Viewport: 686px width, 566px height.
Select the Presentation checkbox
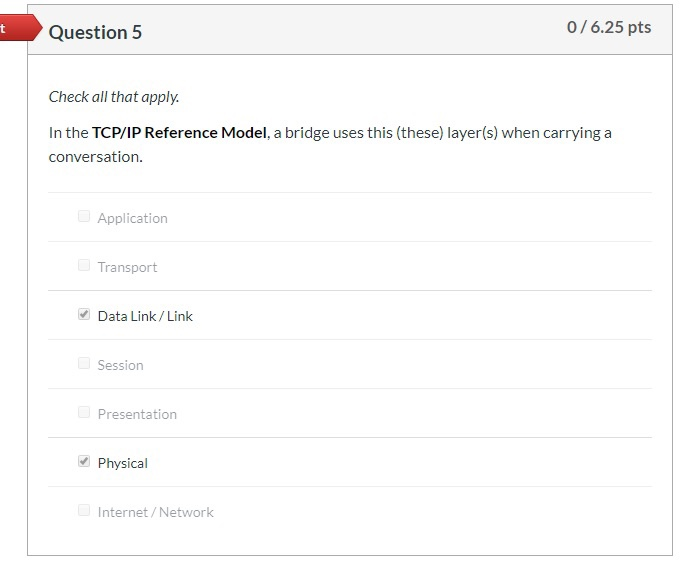click(x=84, y=413)
